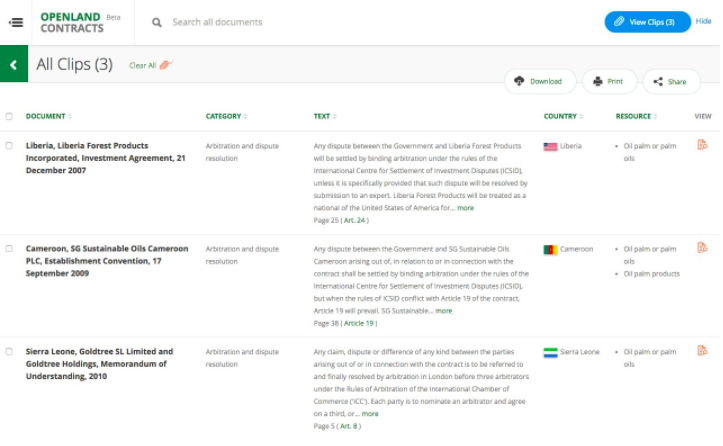The image size is (723, 446).
Task: Click Arbitration and dispute resolution in Liberia row
Action: coord(242,152)
